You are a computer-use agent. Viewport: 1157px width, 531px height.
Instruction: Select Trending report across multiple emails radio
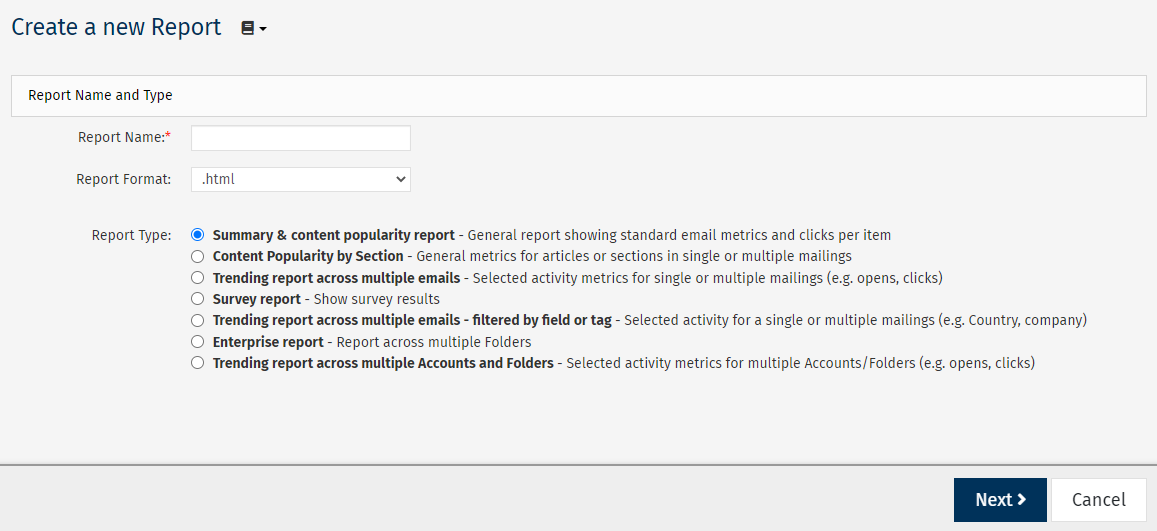[x=197, y=278]
